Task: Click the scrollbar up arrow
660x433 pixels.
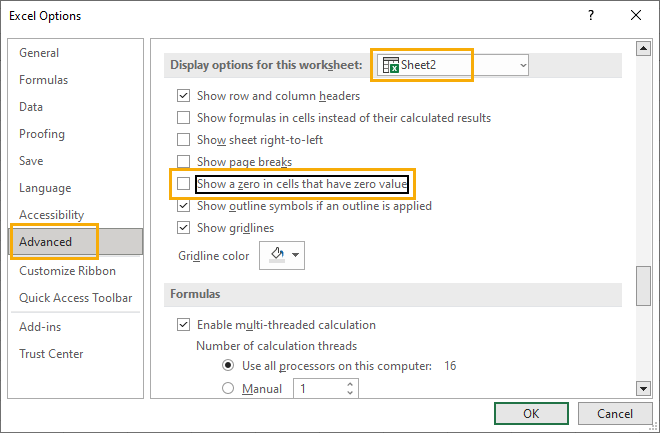Action: click(643, 49)
